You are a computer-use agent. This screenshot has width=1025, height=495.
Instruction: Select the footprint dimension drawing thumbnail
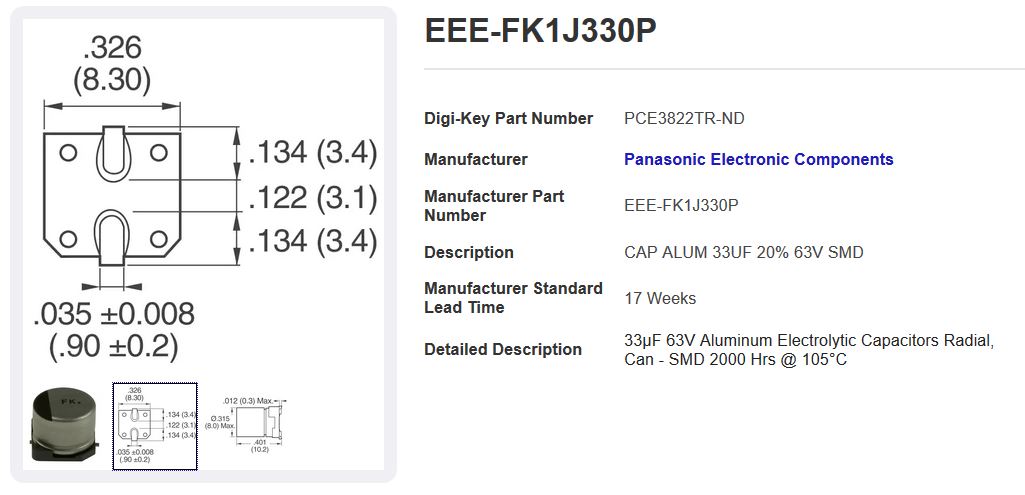(155, 425)
